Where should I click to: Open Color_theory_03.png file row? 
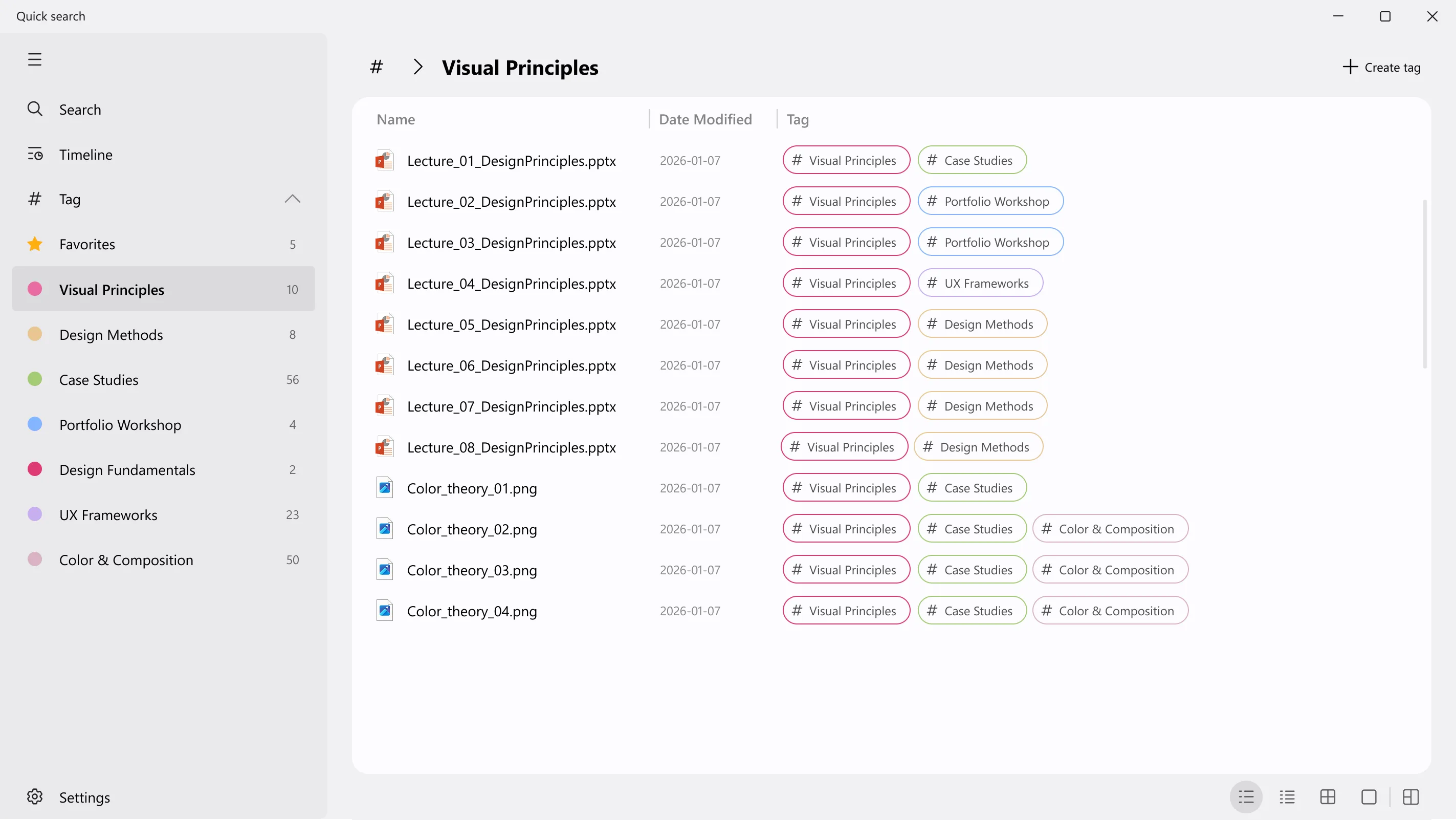click(x=891, y=570)
